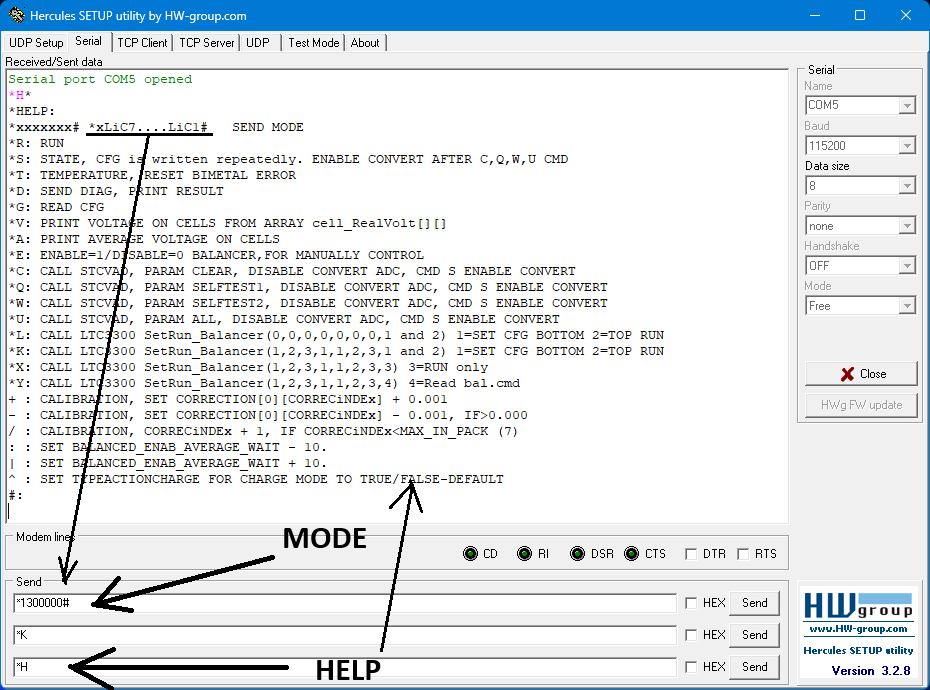Image resolution: width=930 pixels, height=690 pixels.
Task: Switch to the UDP Setup tab
Action: click(36, 43)
